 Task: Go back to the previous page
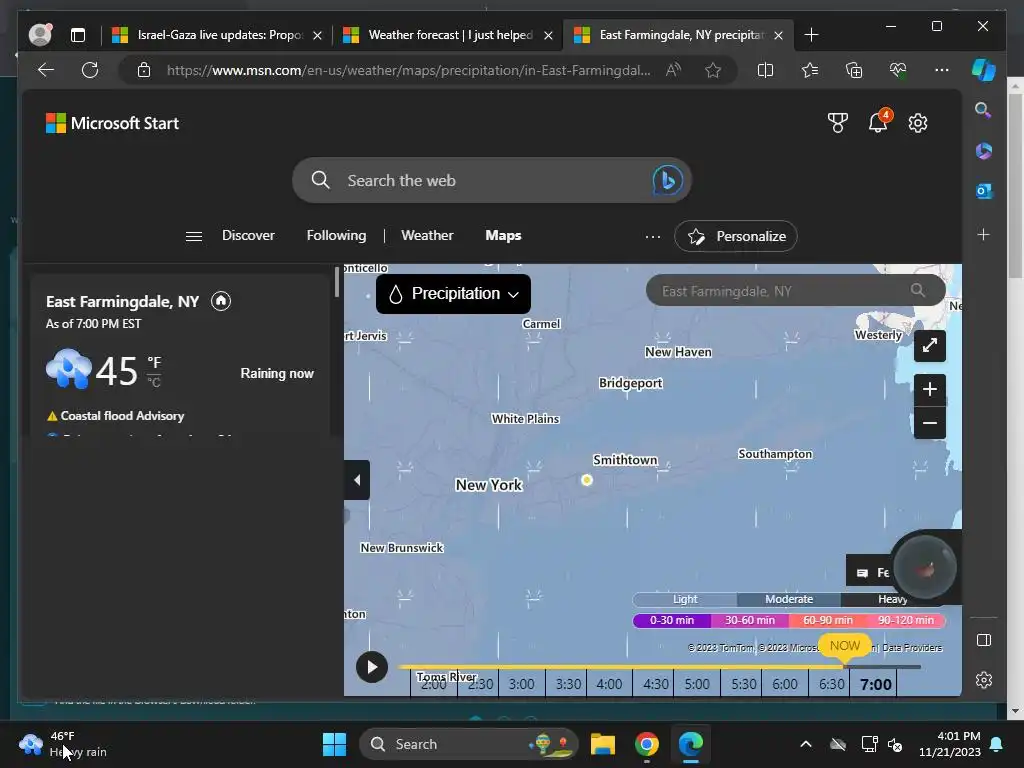[46, 70]
